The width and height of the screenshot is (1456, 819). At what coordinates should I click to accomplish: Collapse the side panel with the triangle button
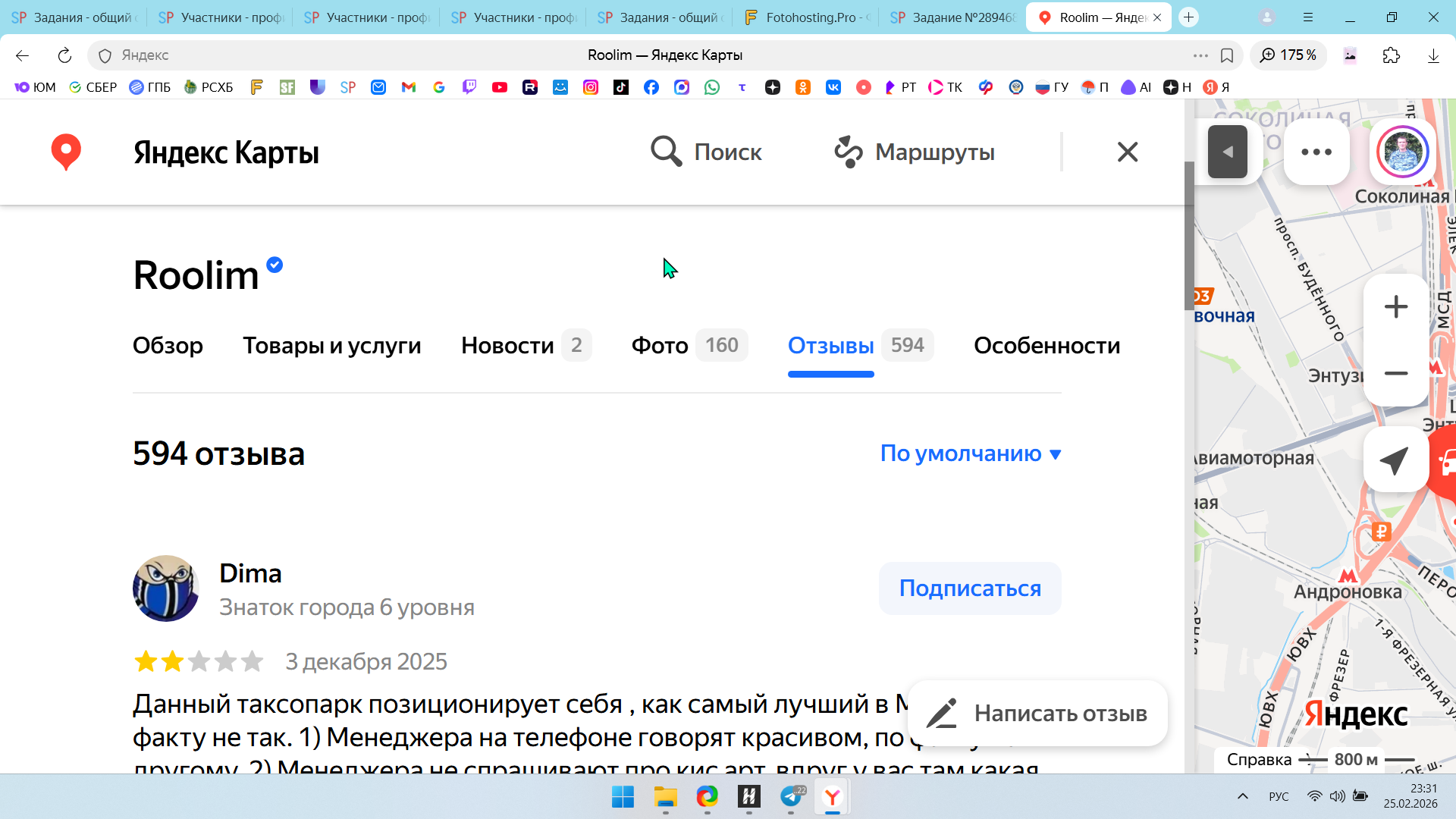tap(1227, 152)
